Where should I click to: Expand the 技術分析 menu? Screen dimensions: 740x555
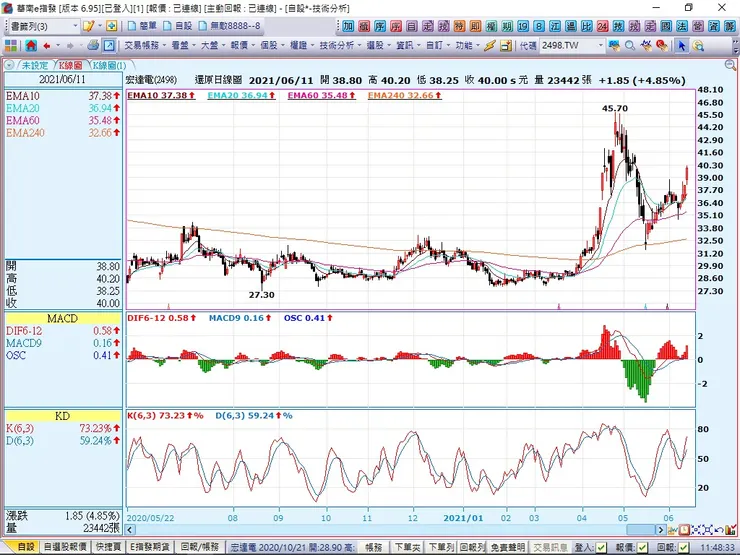tap(340, 46)
